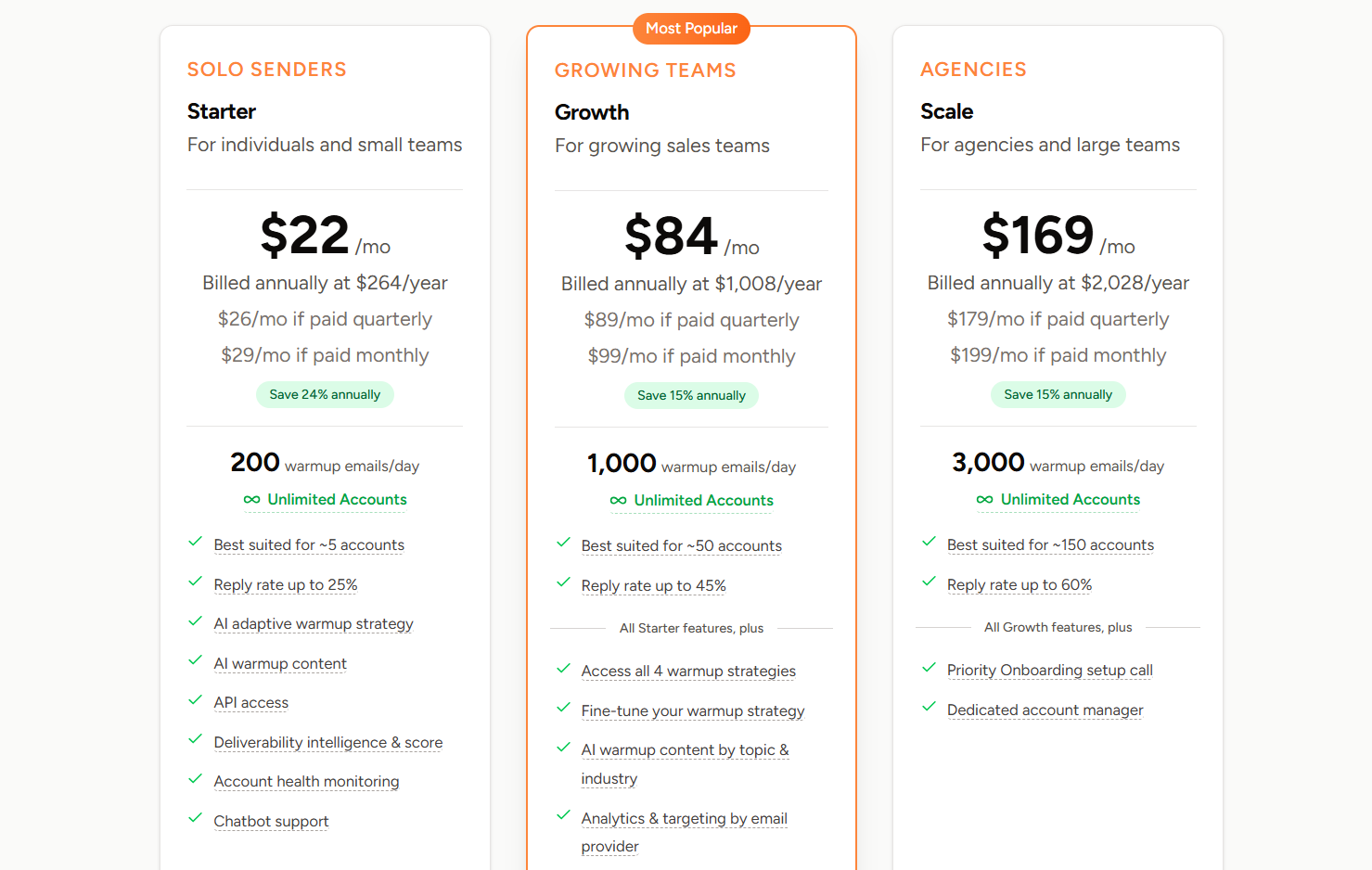Viewport: 1372px width, 870px height.
Task: Click AI adaptive warmup strategy feature
Action: click(314, 624)
